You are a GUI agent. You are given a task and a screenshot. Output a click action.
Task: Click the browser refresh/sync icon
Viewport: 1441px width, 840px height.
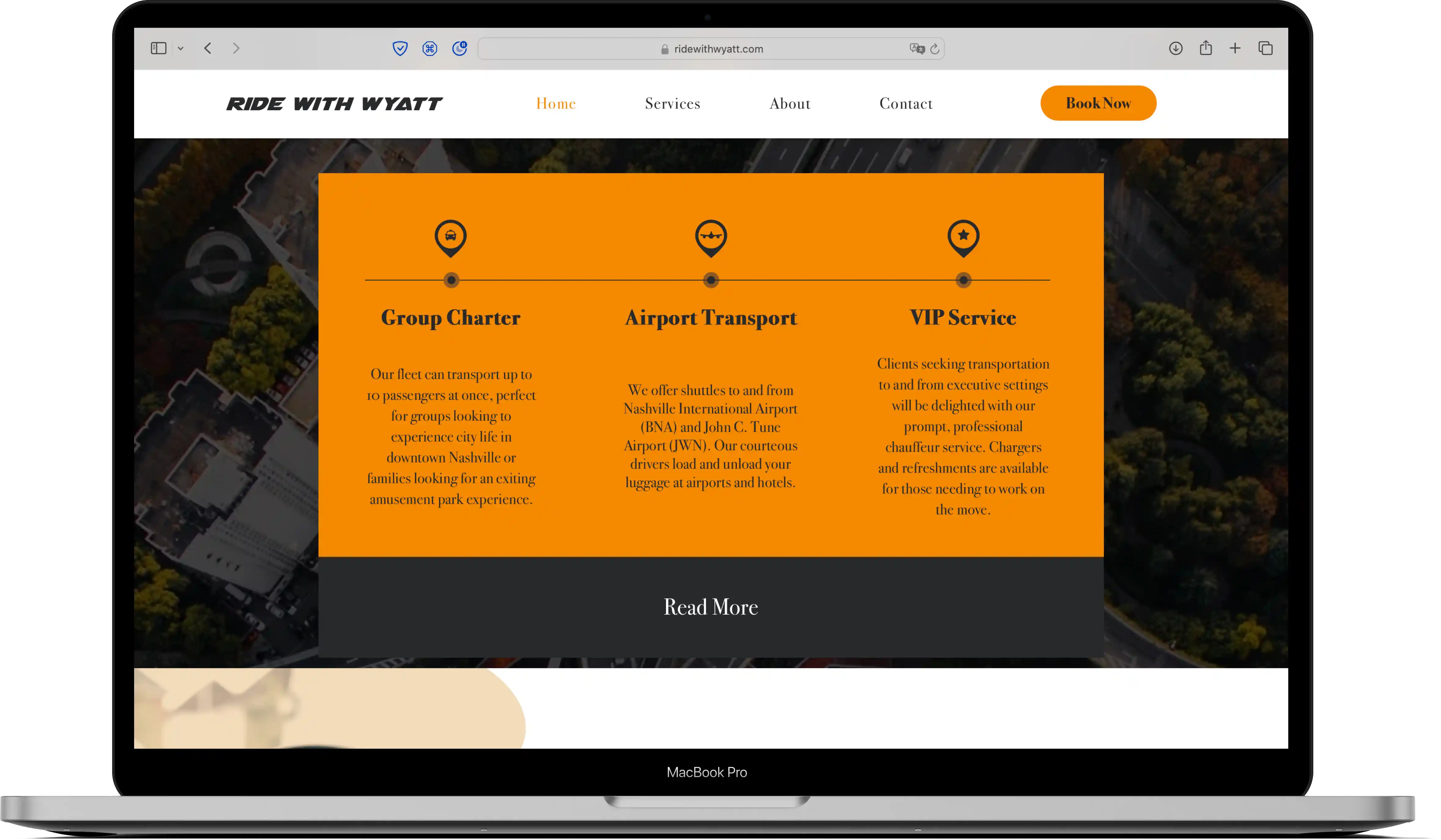933,48
